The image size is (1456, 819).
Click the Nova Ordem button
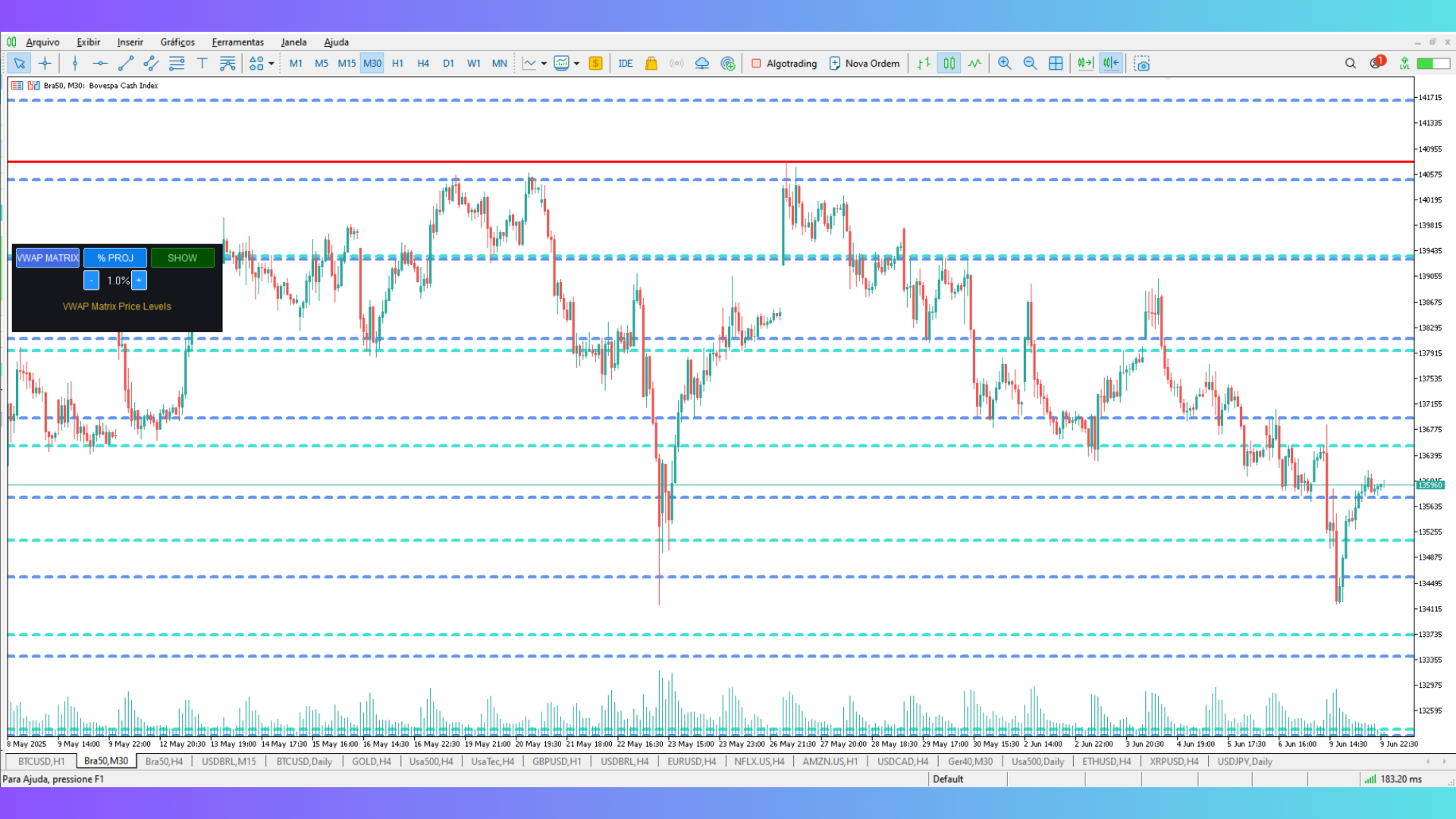[864, 64]
